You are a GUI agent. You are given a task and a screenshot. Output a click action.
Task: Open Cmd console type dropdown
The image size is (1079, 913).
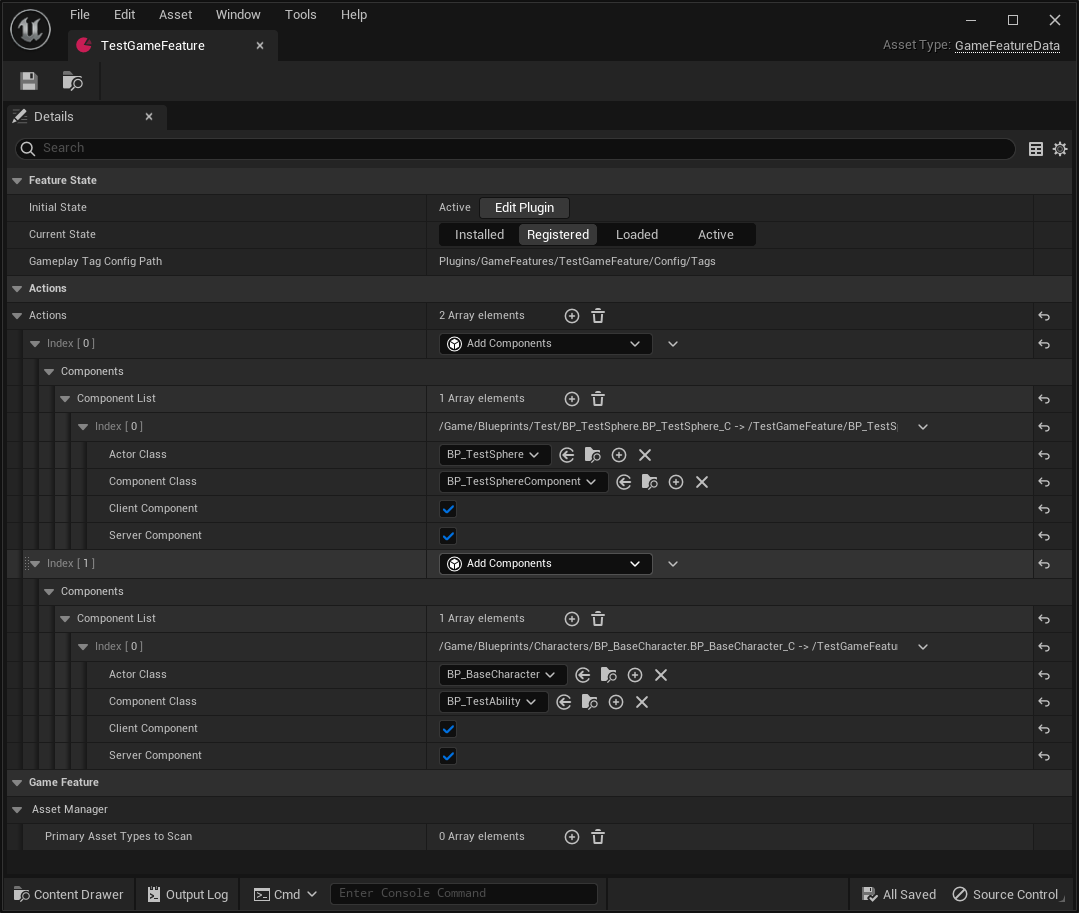[x=285, y=894]
